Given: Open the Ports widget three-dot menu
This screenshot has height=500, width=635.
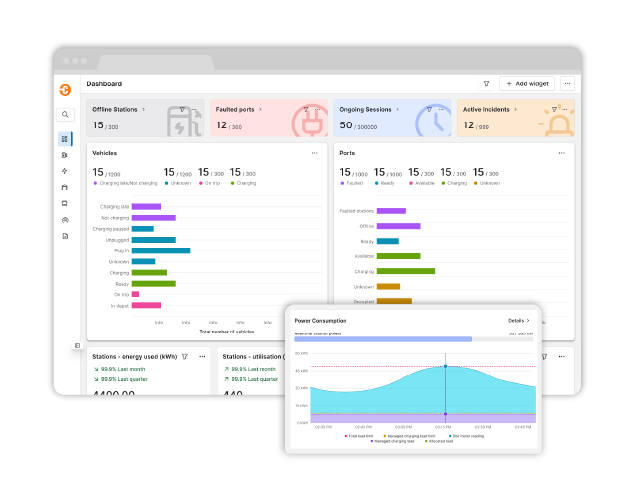Looking at the screenshot, I should 562,153.
